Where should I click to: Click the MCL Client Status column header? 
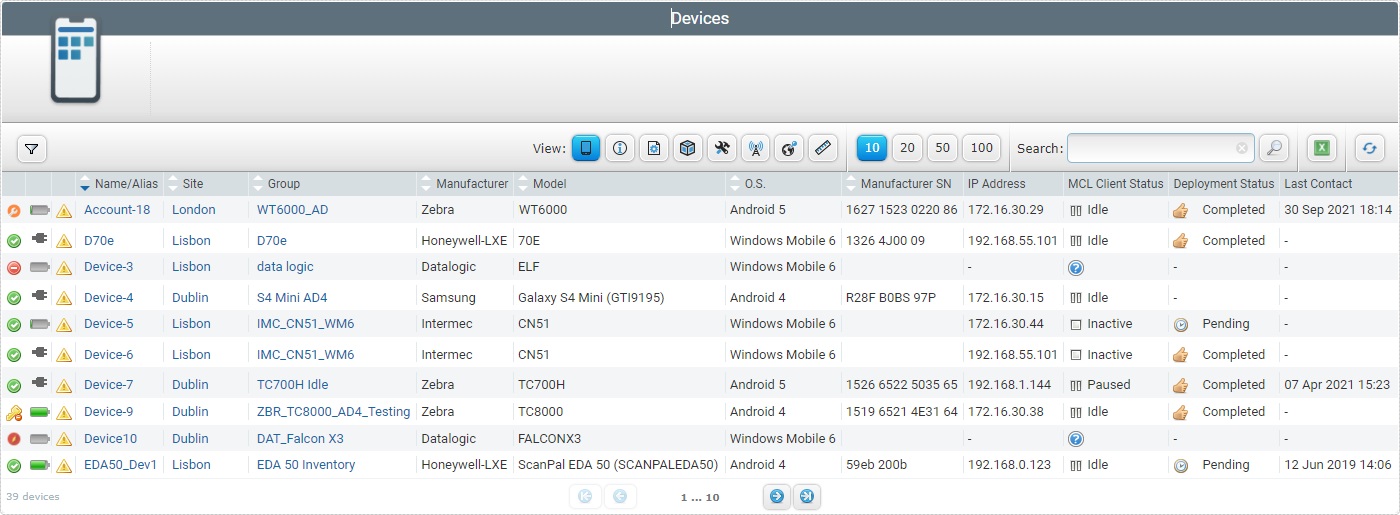pyautogui.click(x=1115, y=184)
